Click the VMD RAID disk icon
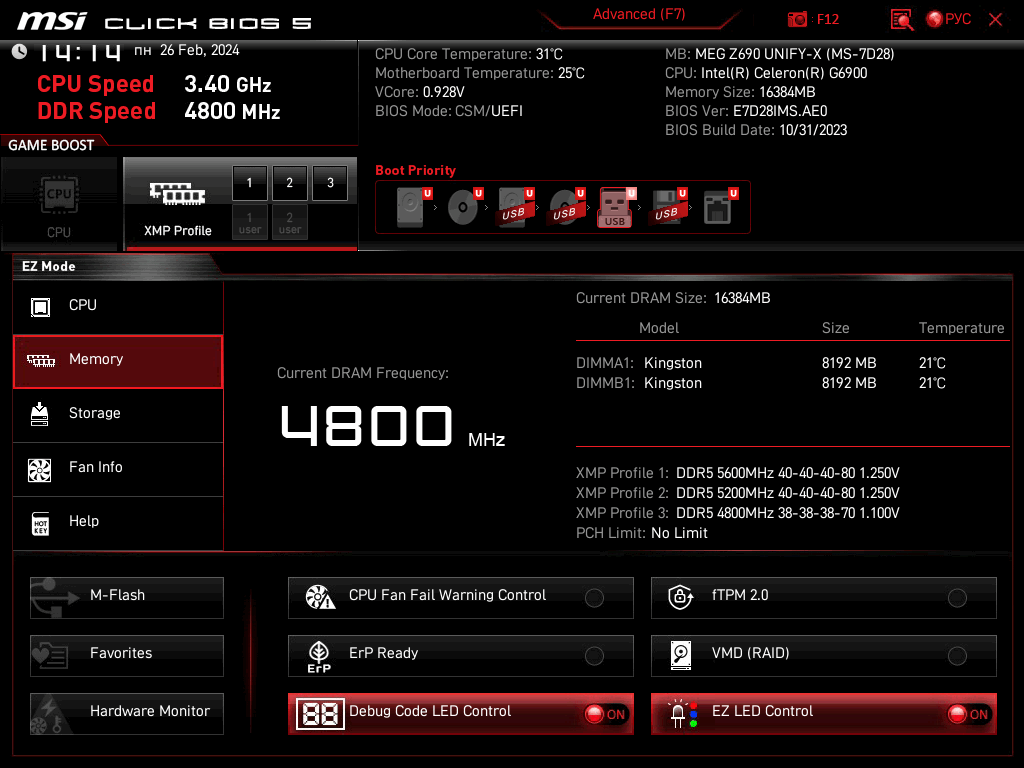 680,655
